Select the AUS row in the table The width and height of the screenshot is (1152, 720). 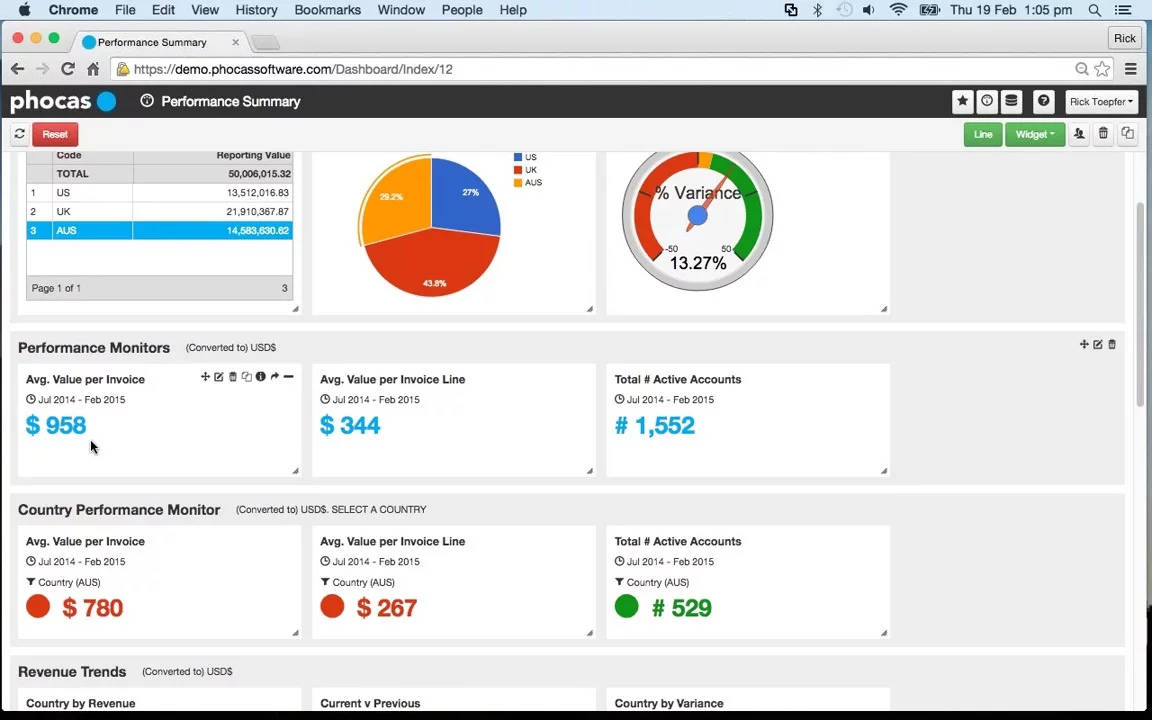(160, 231)
